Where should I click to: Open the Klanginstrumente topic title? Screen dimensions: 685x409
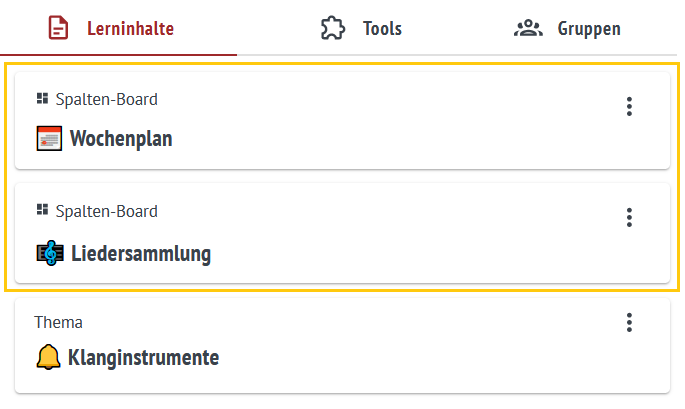coord(143,357)
